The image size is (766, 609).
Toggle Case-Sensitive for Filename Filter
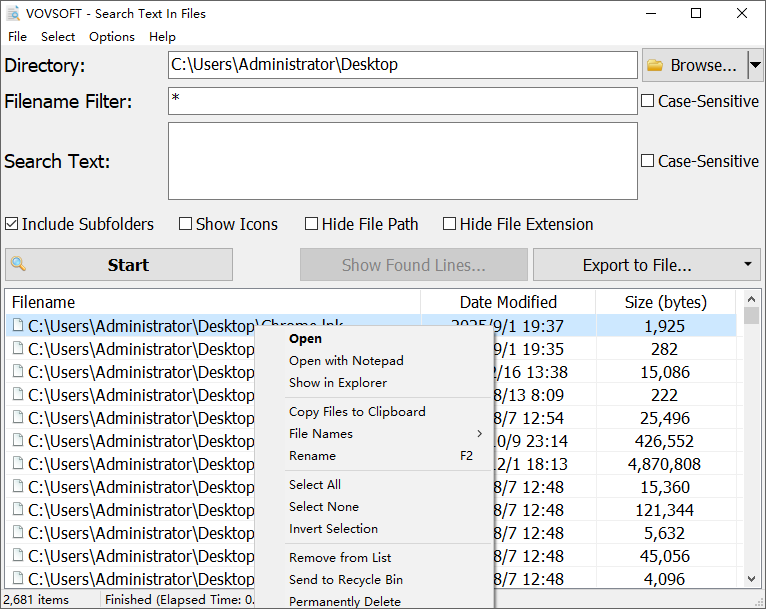(x=647, y=101)
